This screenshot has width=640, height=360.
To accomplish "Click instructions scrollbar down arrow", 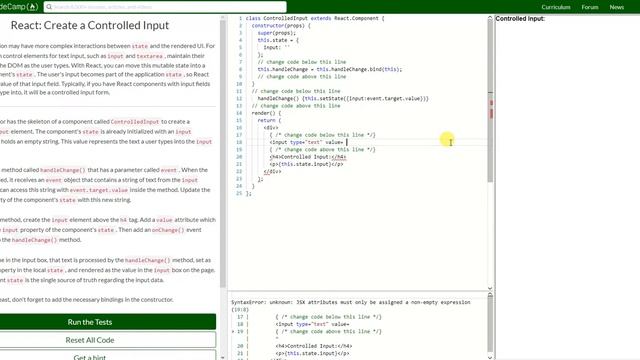I will (223, 357).
